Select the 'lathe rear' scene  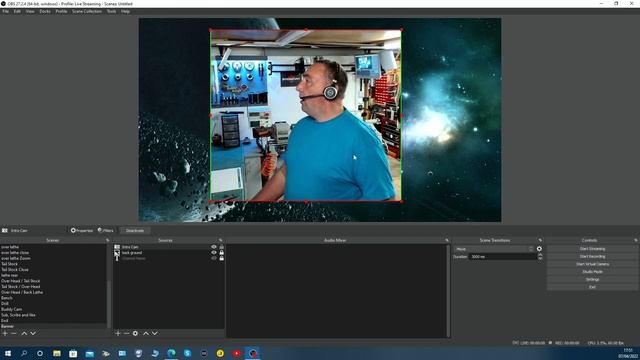[9, 276]
